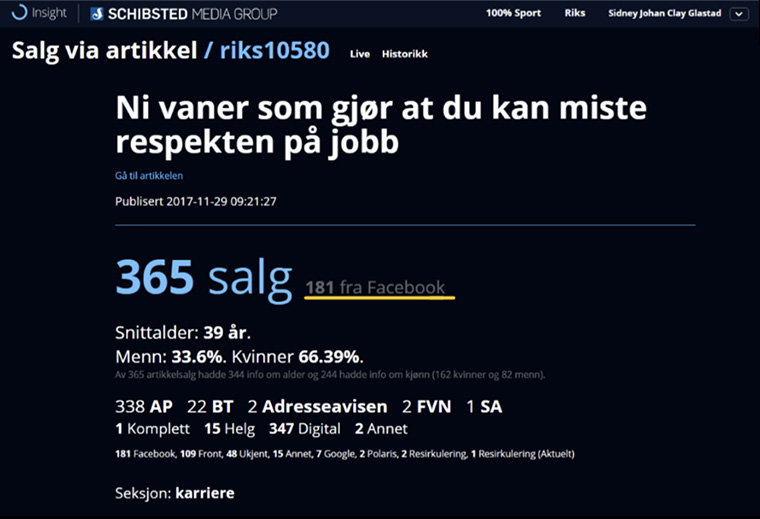Click the Schibsted Media Group logo icon

pos(97,14)
